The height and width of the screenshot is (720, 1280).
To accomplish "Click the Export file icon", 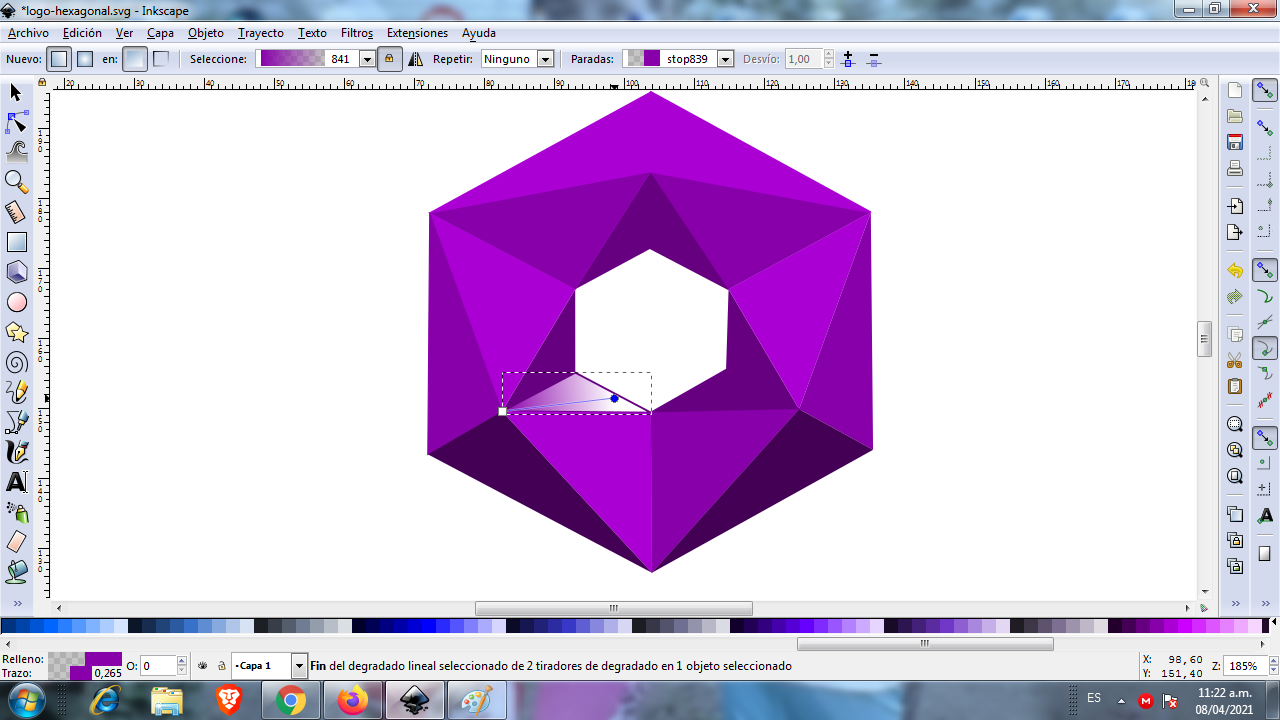I will pos(1235,232).
